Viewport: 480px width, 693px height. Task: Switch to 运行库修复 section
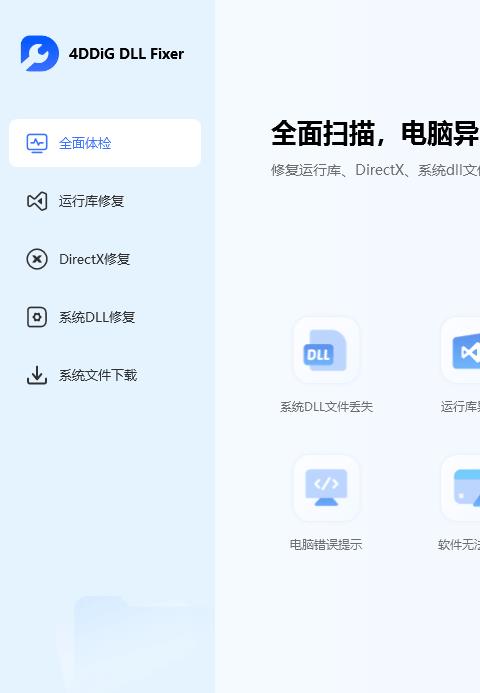[x=105, y=201]
